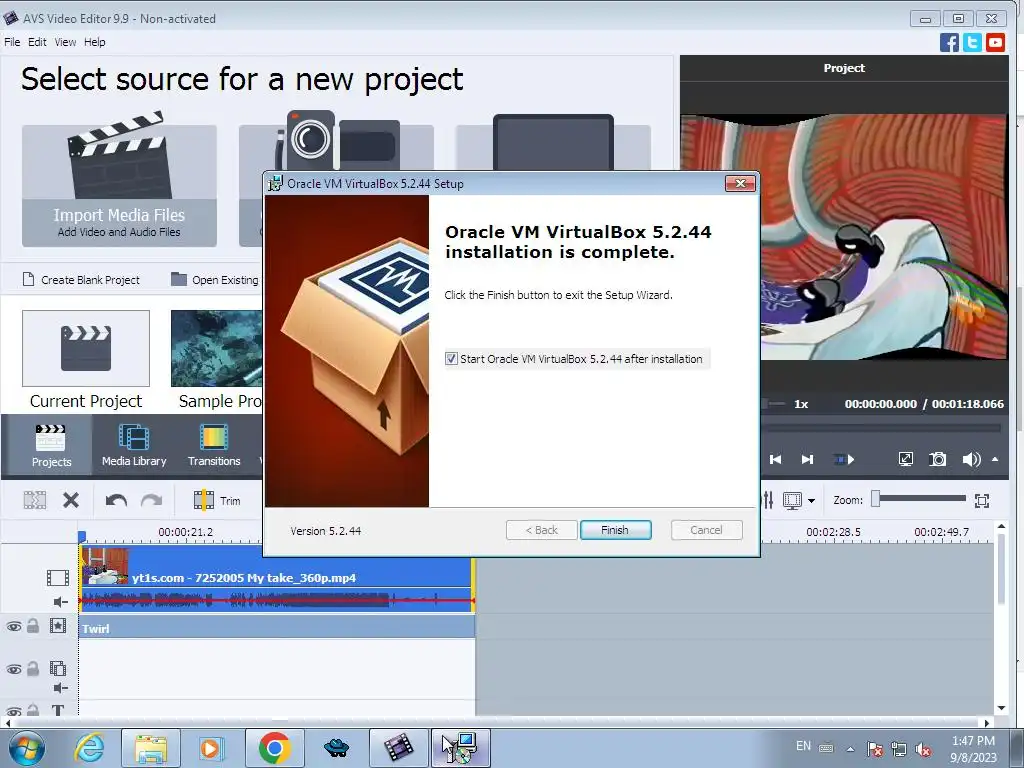Click the Back button in VirtualBox Setup
The width and height of the screenshot is (1024, 768).
[x=541, y=530]
